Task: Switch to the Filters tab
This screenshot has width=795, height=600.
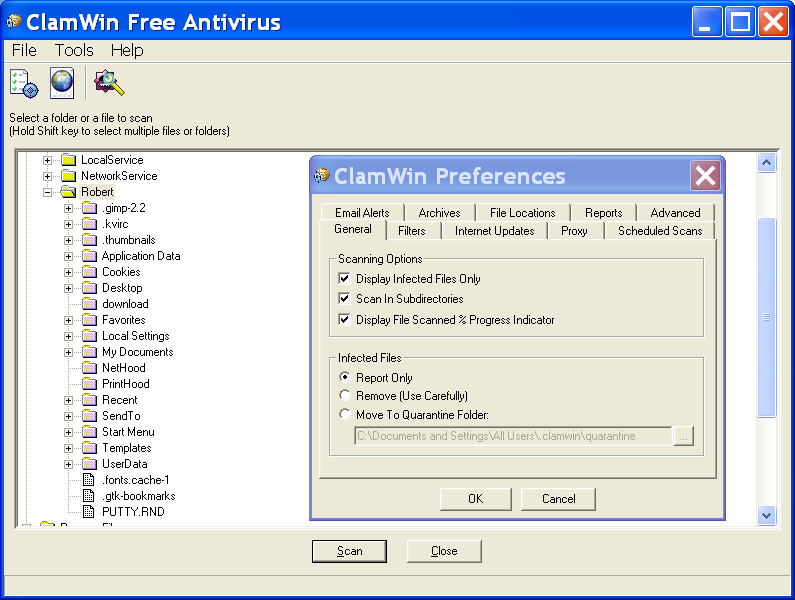Action: coord(412,231)
